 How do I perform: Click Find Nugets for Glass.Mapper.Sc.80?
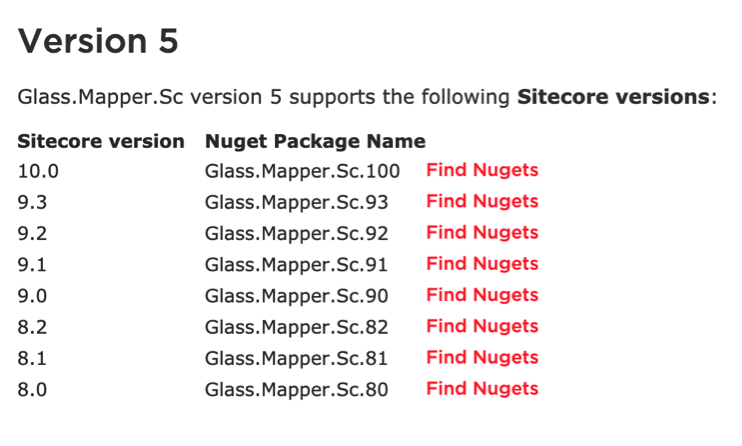[x=482, y=388]
